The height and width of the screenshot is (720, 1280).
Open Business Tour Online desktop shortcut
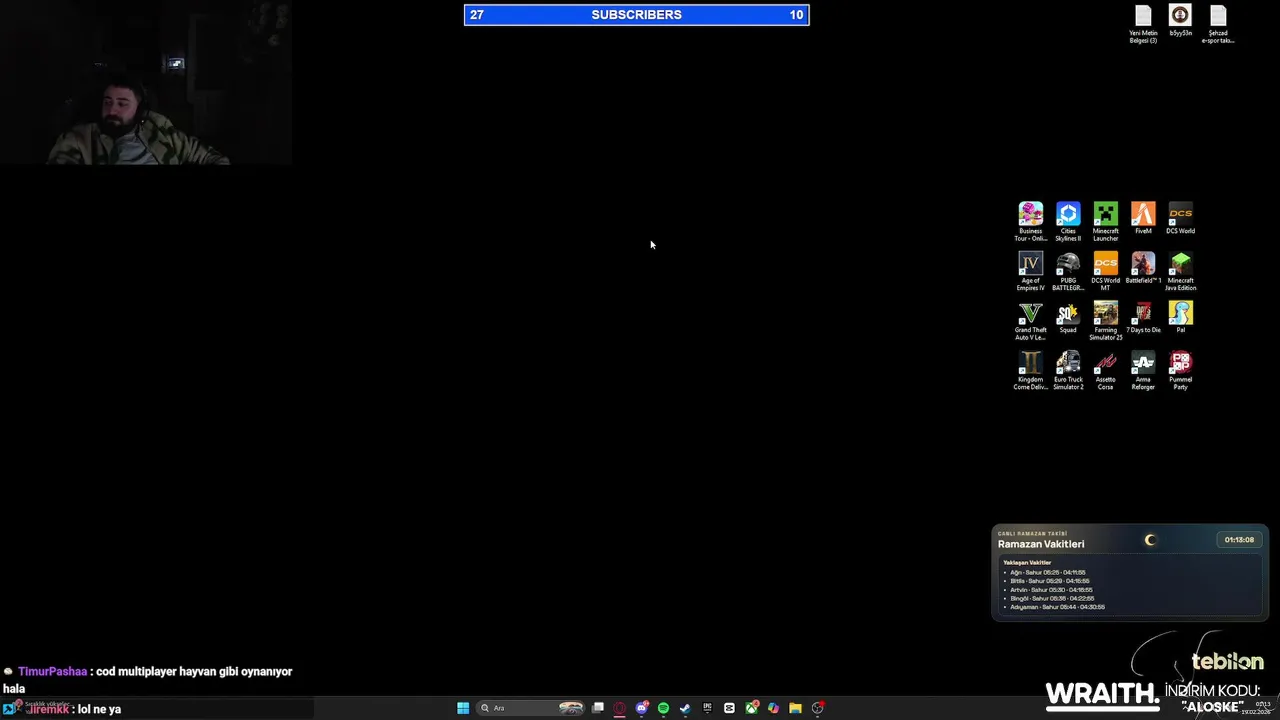click(x=1030, y=222)
